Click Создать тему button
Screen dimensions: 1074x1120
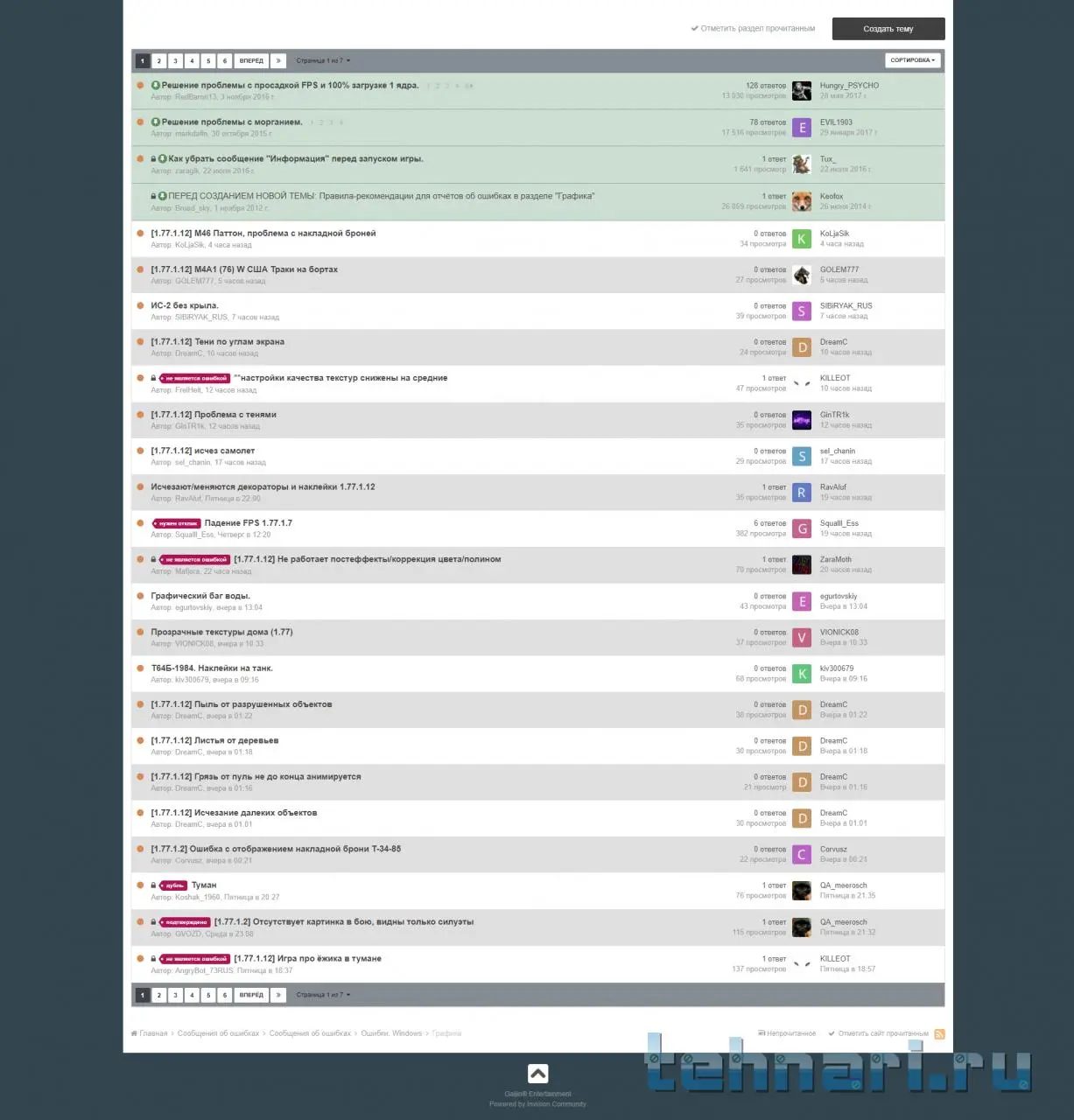[x=888, y=29]
